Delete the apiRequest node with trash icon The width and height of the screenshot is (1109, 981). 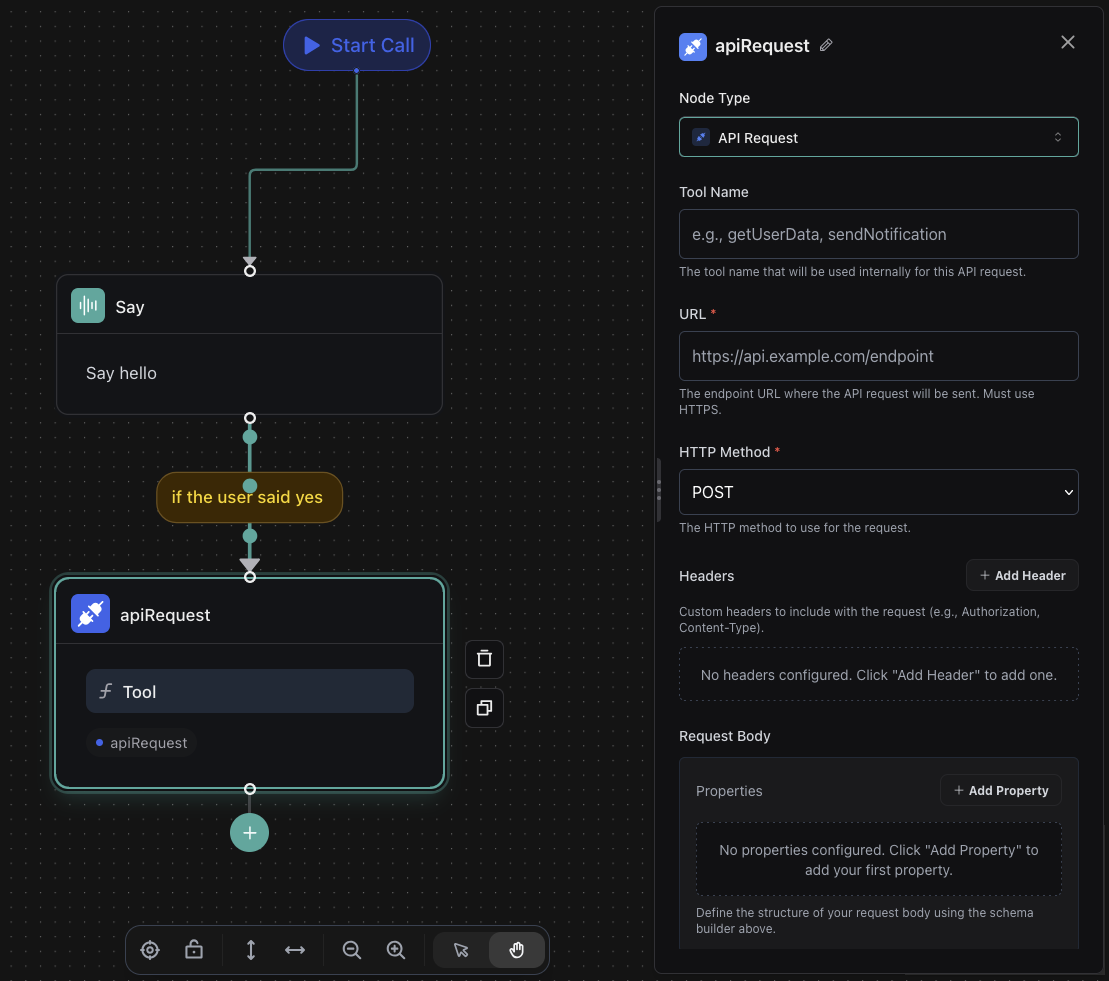pyautogui.click(x=484, y=659)
